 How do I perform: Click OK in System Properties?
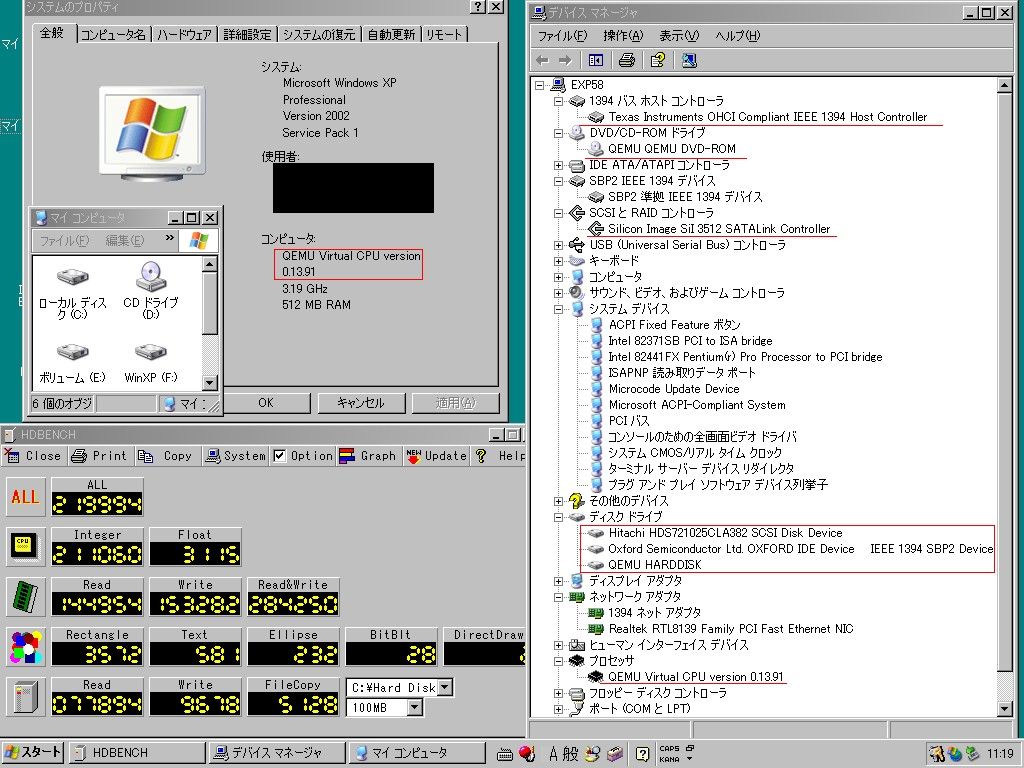[x=266, y=403]
